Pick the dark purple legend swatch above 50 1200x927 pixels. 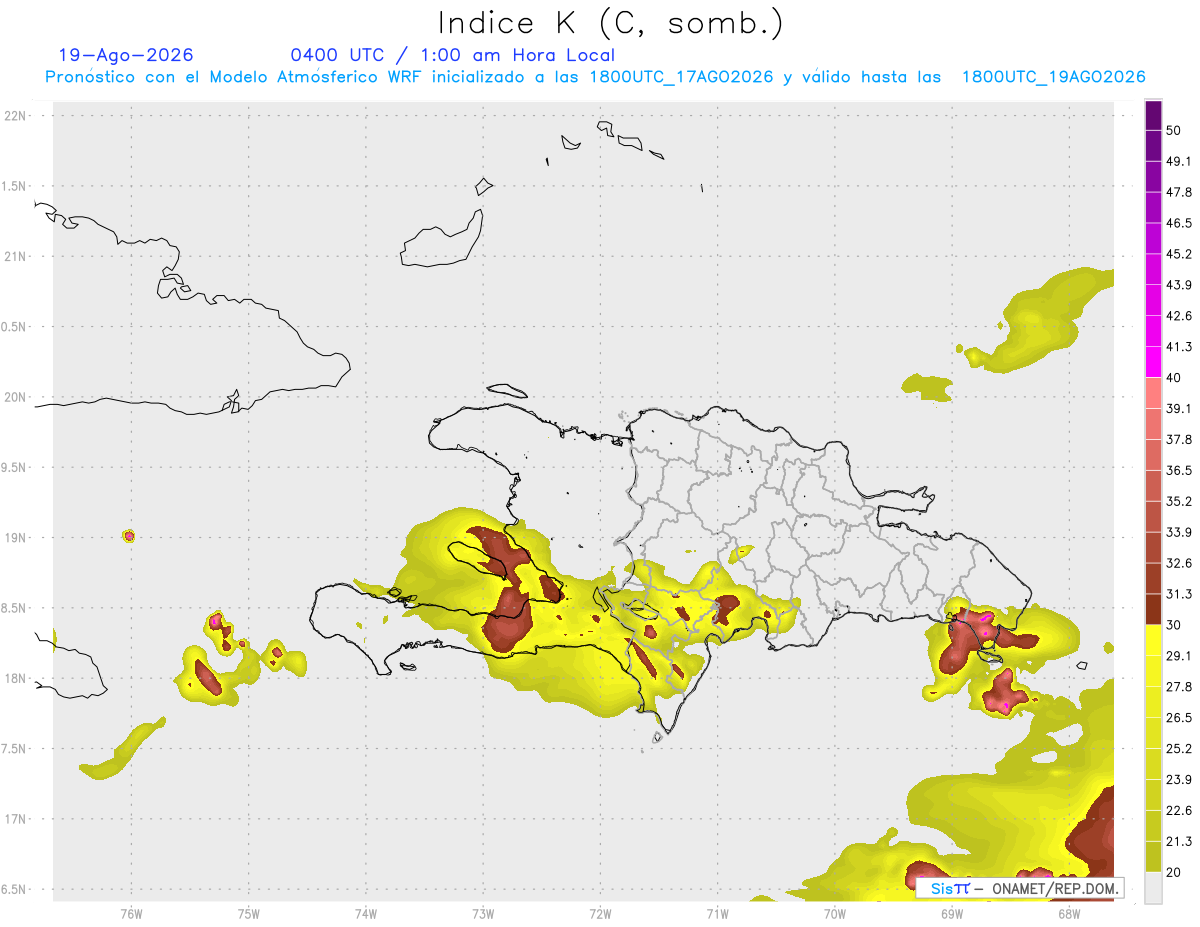click(x=1153, y=115)
